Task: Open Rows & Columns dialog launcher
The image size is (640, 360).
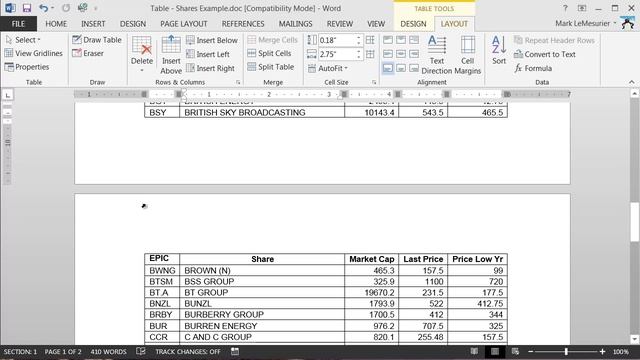Action: point(238,82)
